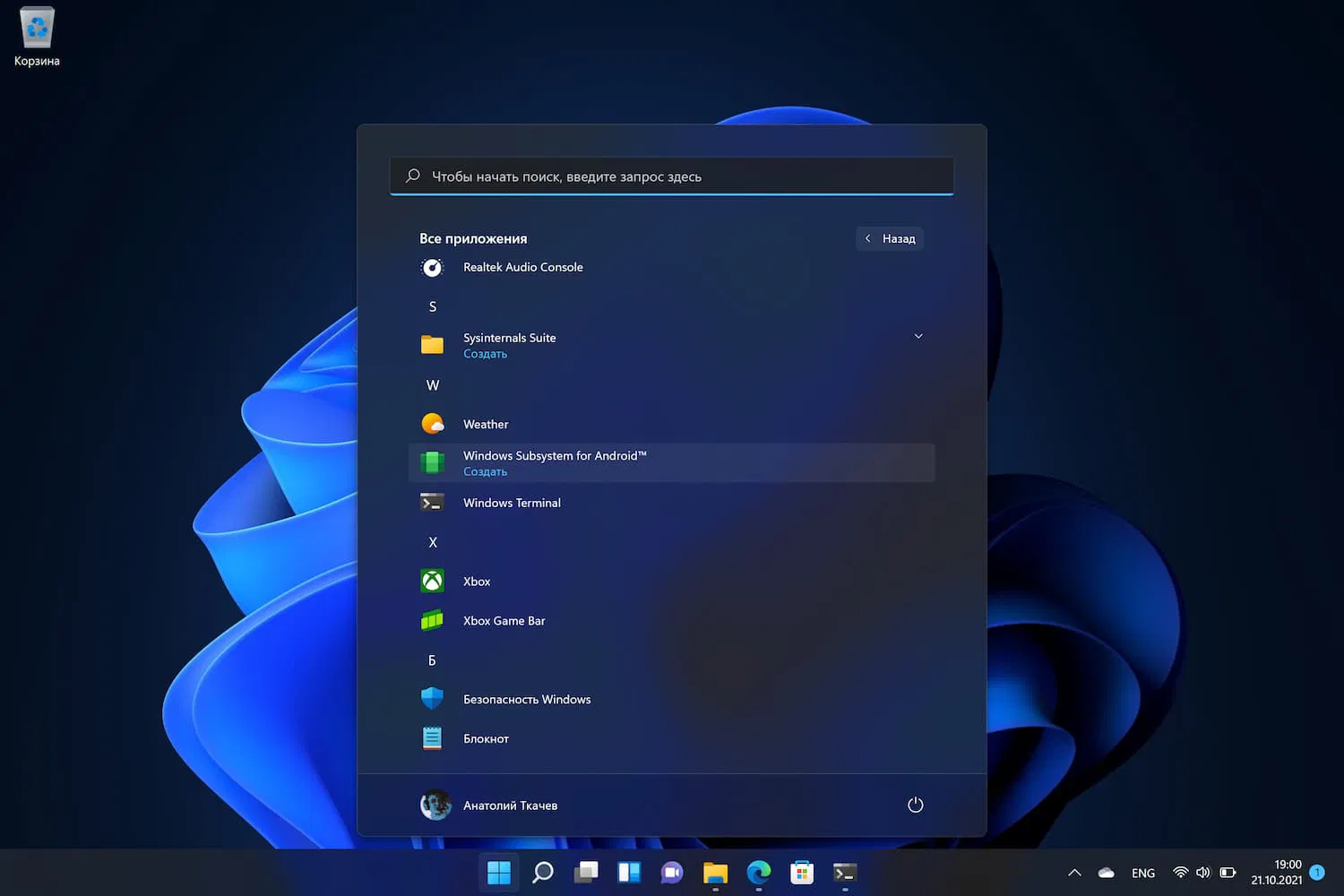Select the letter S section header

(x=433, y=306)
